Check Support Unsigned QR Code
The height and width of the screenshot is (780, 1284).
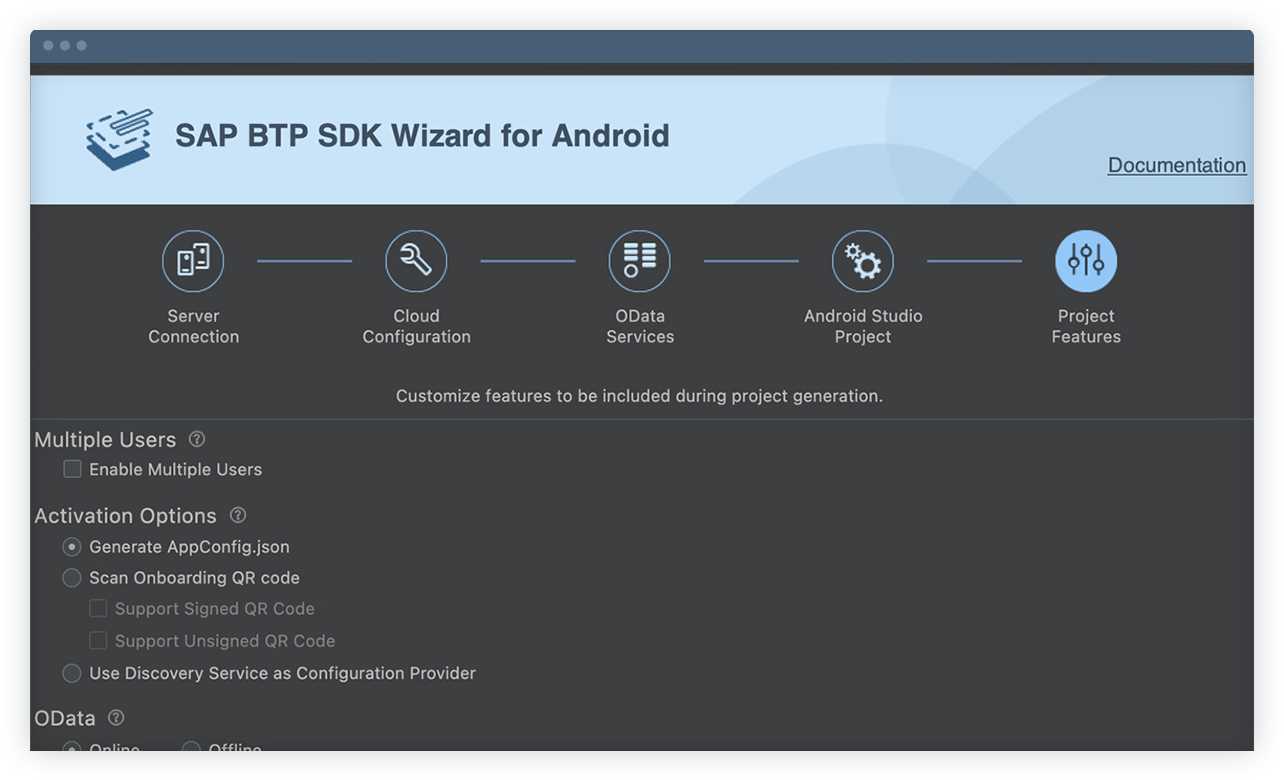coord(98,641)
